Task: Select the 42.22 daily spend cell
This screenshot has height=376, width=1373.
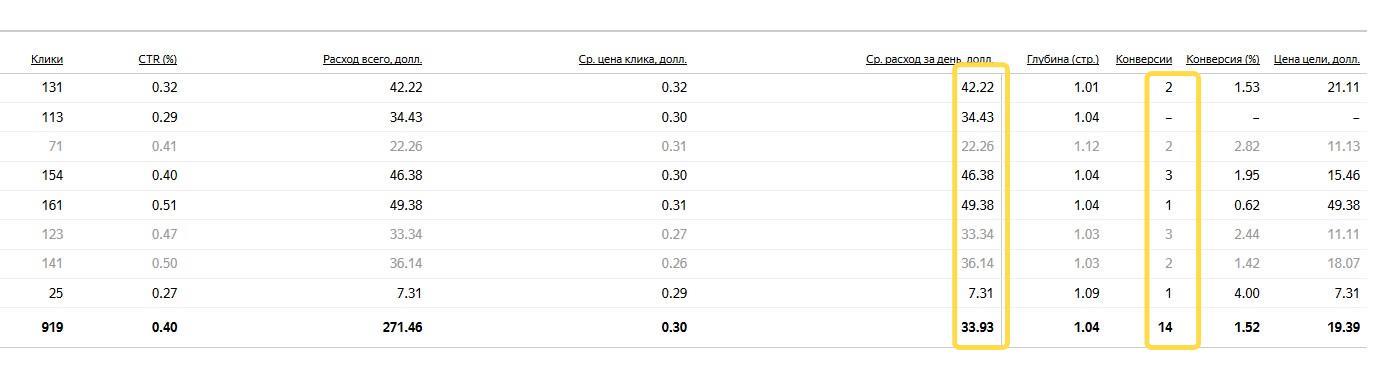Action: click(x=977, y=87)
